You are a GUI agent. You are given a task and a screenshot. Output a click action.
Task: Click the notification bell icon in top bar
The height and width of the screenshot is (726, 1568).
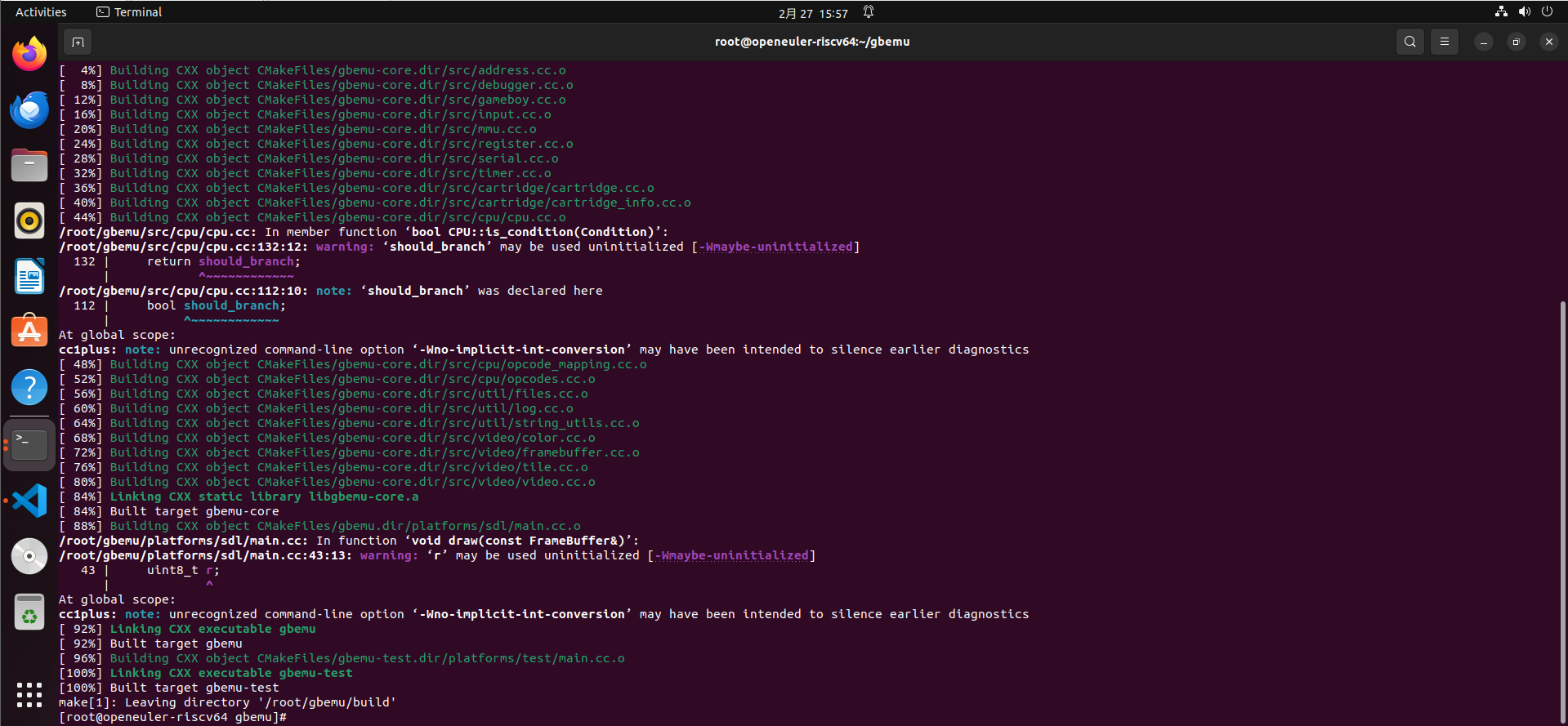(869, 12)
